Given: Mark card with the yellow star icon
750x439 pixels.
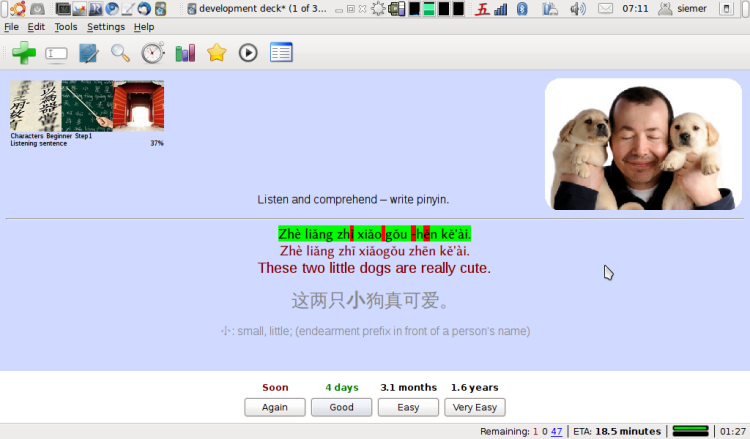Looking at the screenshot, I should (x=217, y=53).
